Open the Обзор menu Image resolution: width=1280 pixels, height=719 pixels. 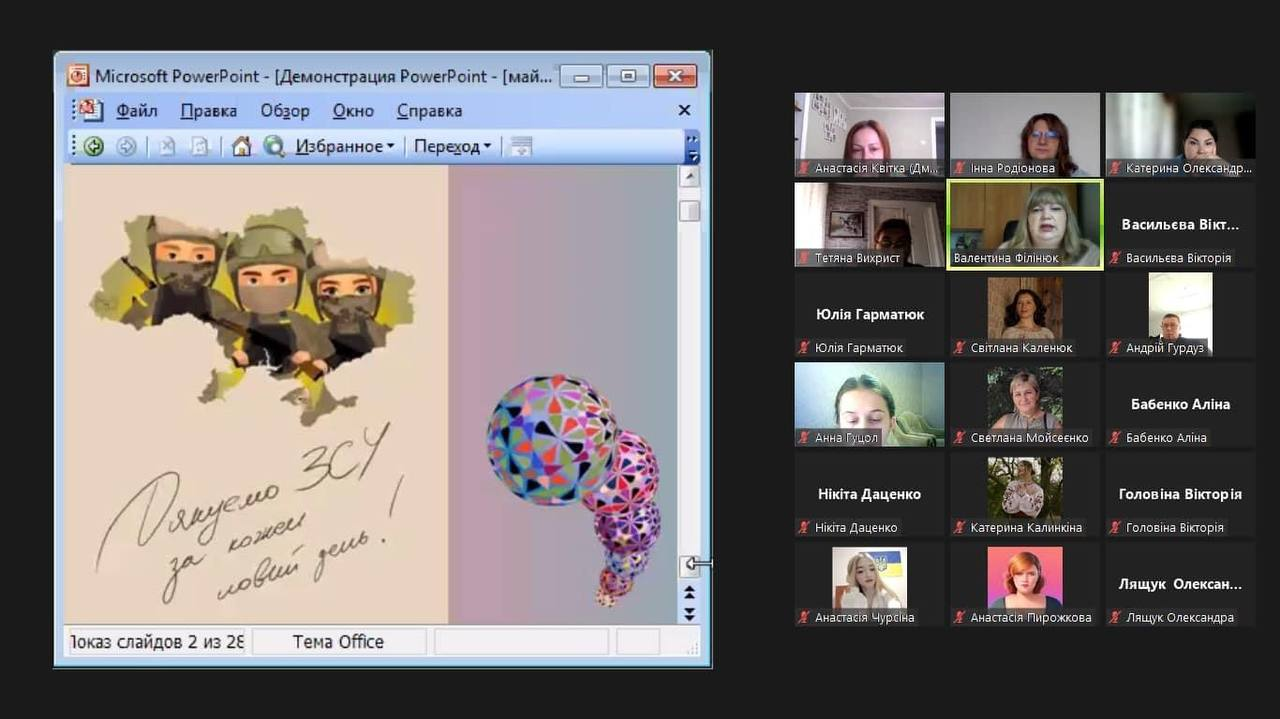285,110
